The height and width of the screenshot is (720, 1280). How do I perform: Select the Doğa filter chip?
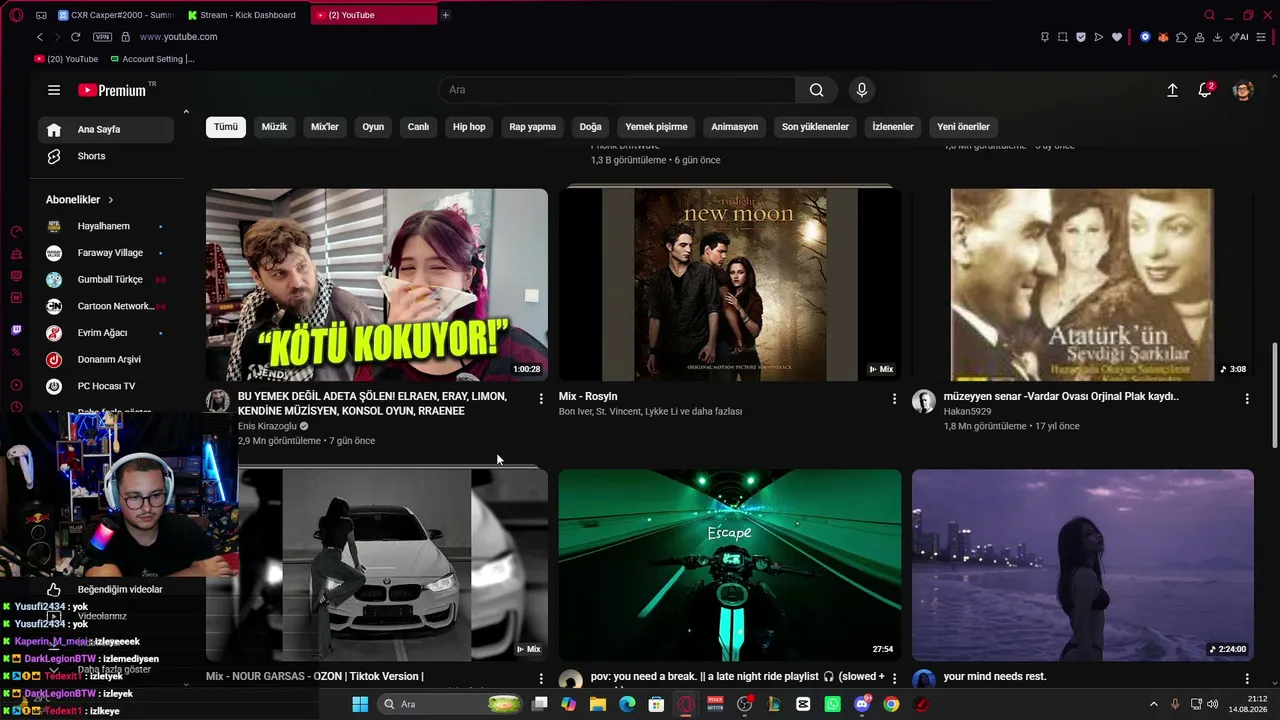[591, 127]
